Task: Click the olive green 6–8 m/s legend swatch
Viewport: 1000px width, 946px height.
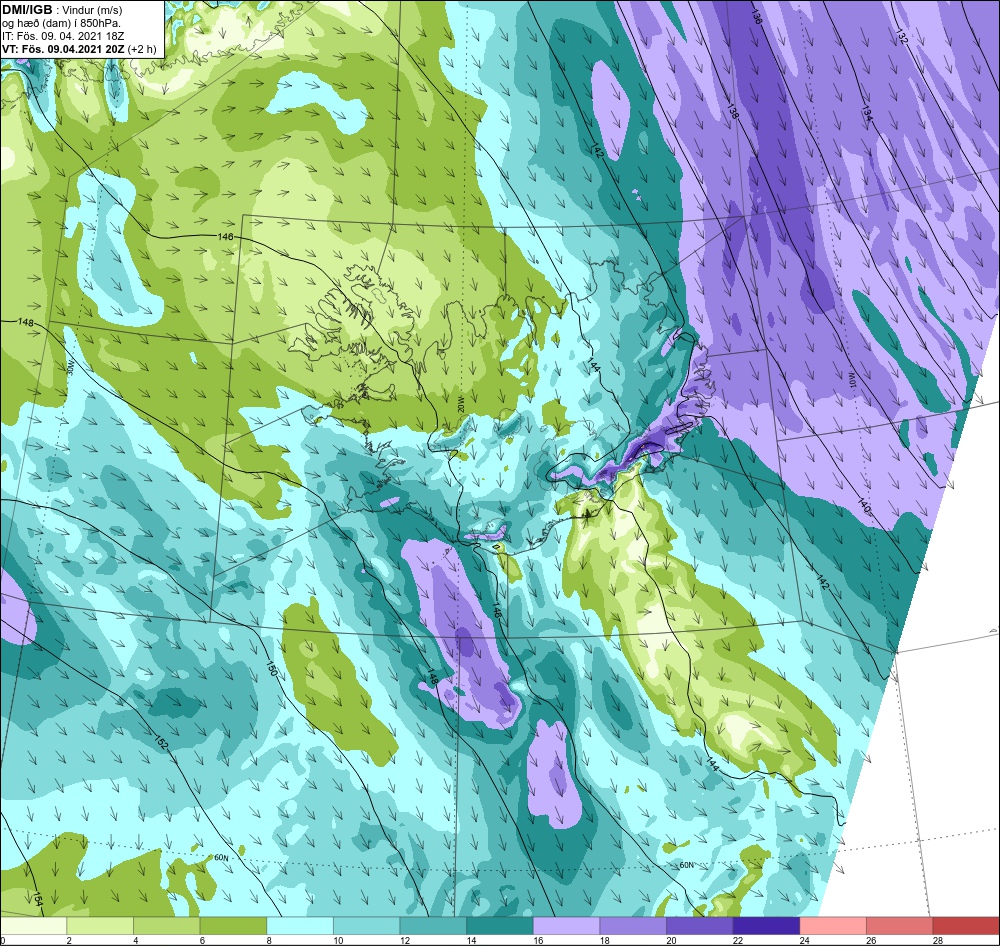Action: tap(233, 926)
